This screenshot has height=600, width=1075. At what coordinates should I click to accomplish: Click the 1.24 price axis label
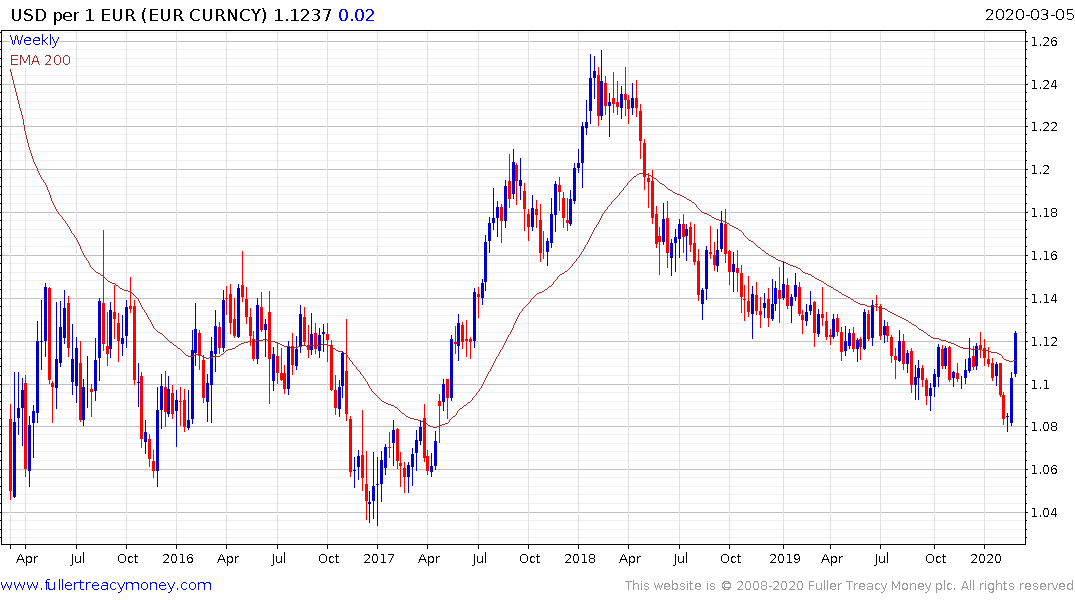[x=1044, y=85]
